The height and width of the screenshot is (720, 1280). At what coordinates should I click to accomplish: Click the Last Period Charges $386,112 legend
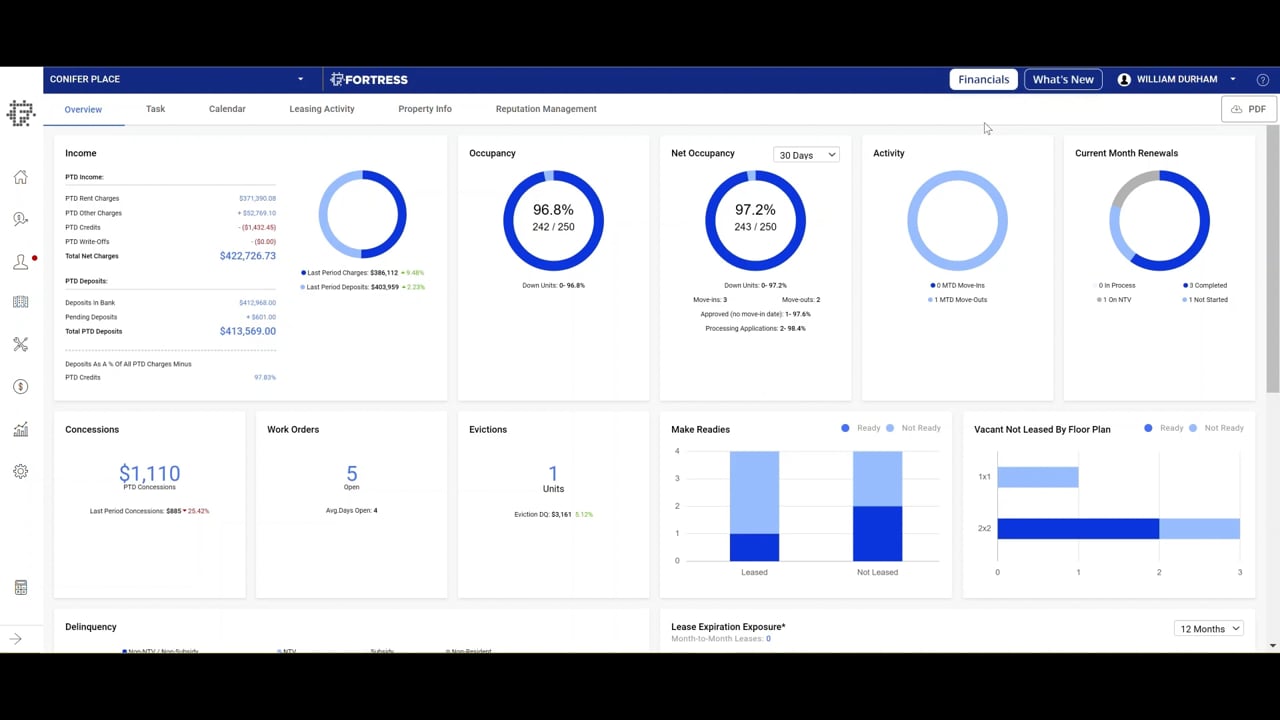(x=364, y=273)
